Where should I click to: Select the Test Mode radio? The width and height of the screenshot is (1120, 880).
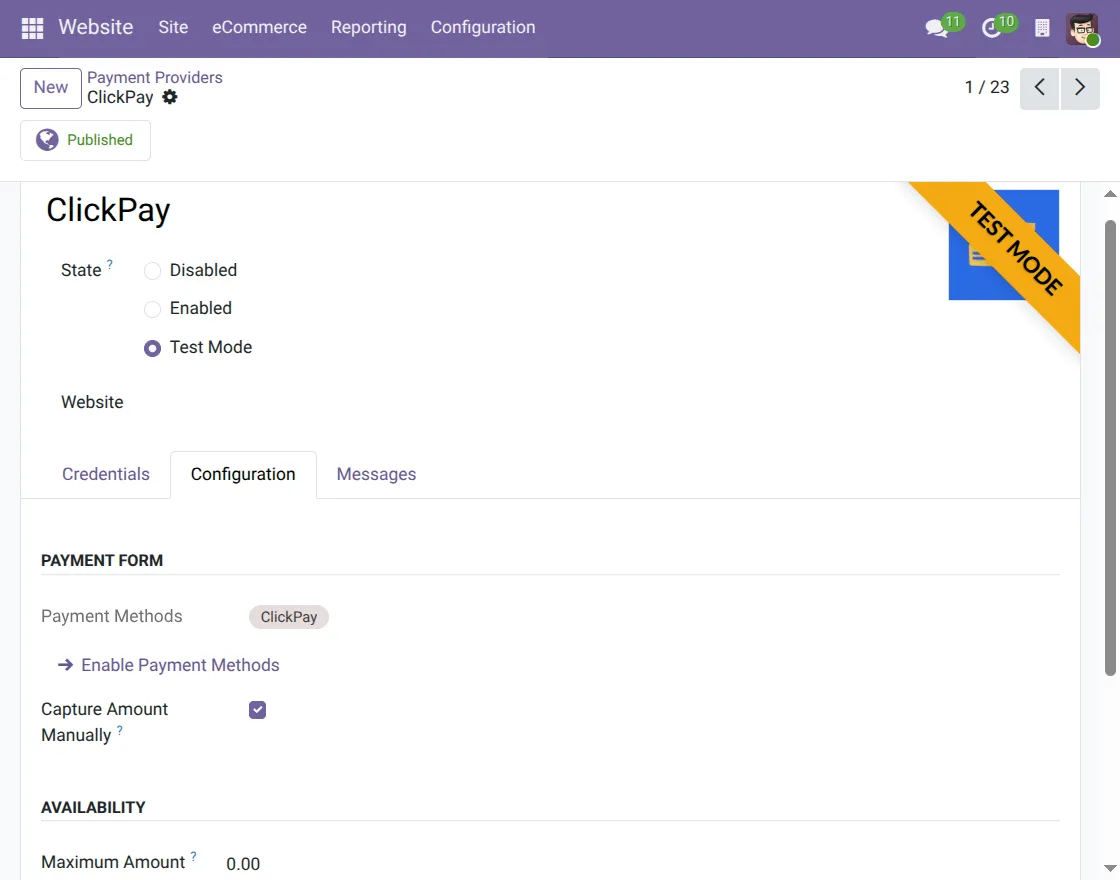click(x=152, y=348)
